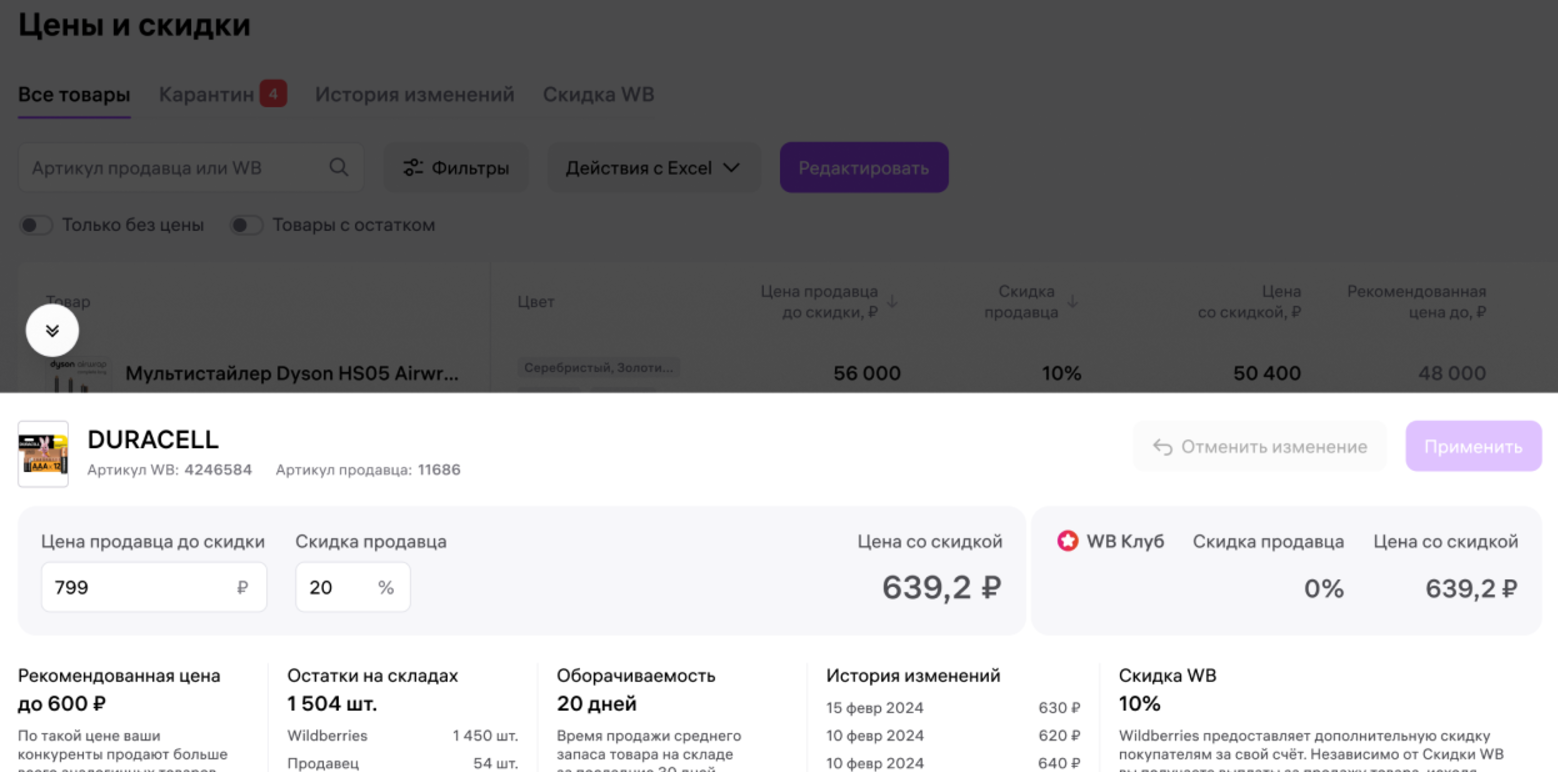Click the Цена продавца до скидки input 799

pyautogui.click(x=154, y=587)
